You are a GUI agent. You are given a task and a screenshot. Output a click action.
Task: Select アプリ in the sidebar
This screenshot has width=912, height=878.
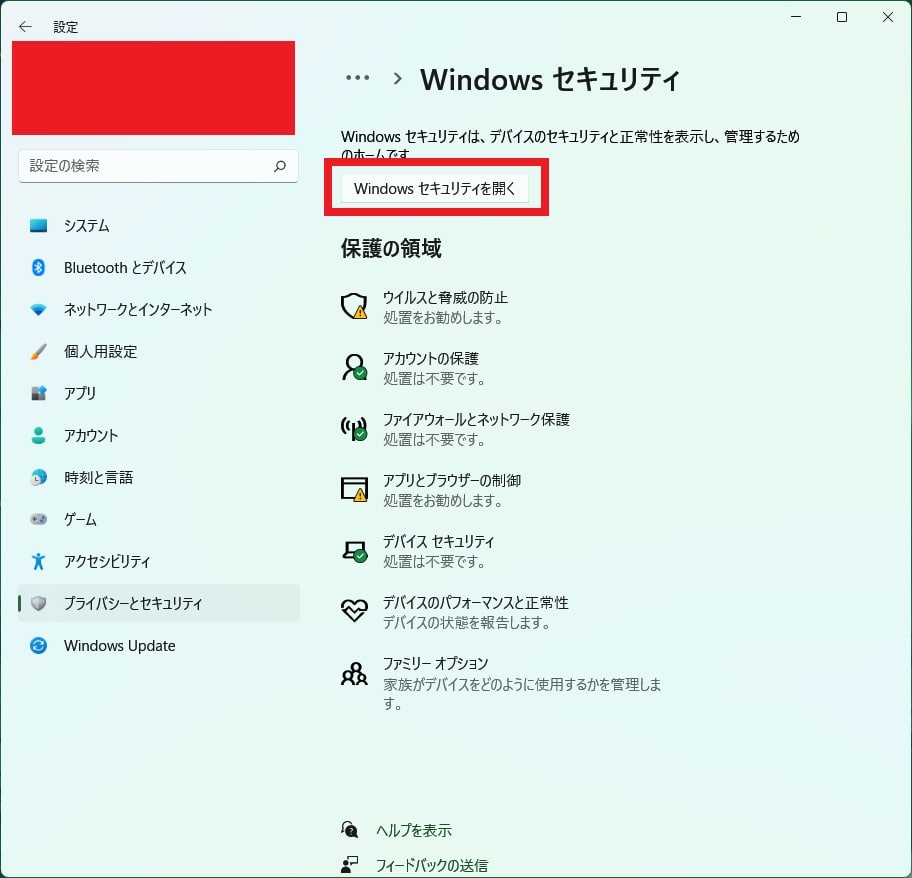(159, 394)
